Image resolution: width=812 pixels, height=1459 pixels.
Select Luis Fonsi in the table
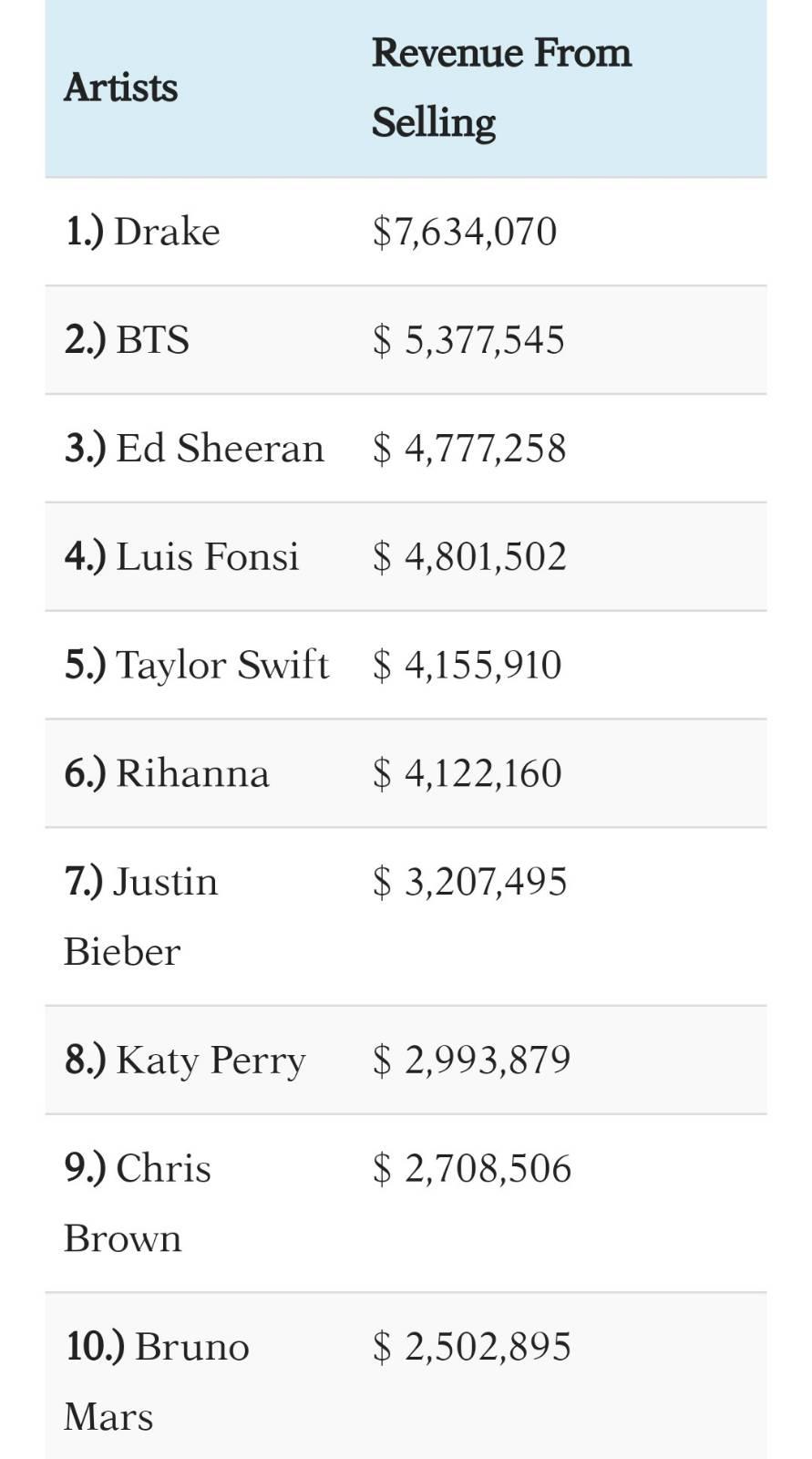click(x=181, y=557)
